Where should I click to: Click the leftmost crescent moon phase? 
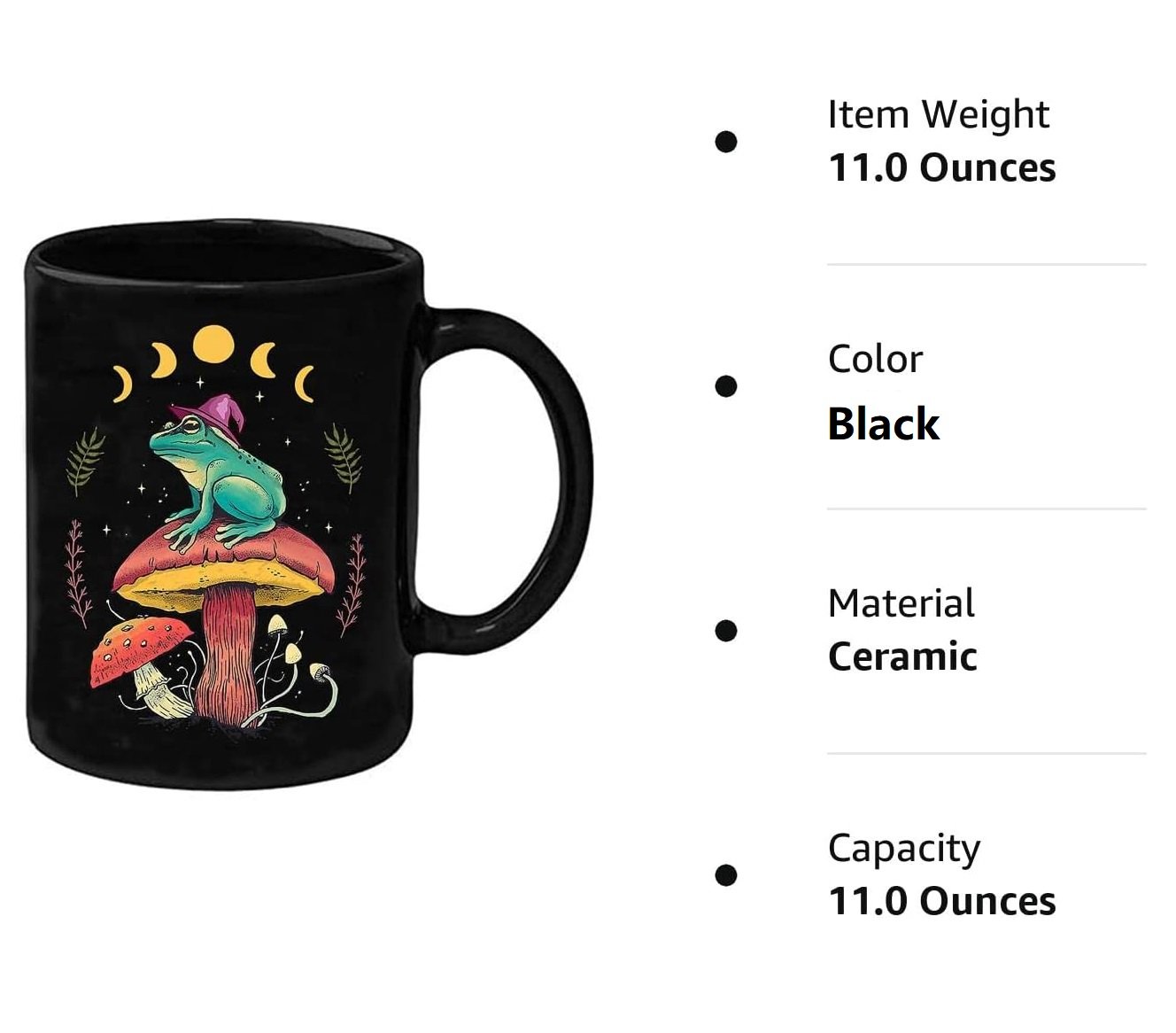[x=122, y=382]
